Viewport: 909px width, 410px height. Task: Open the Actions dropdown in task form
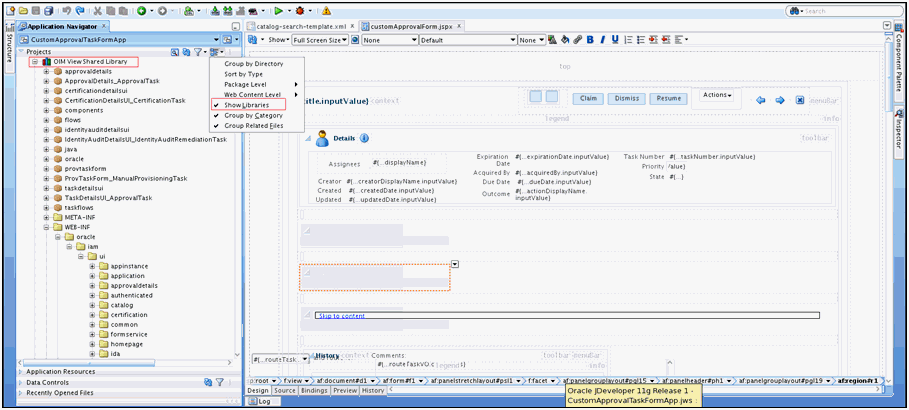717,95
